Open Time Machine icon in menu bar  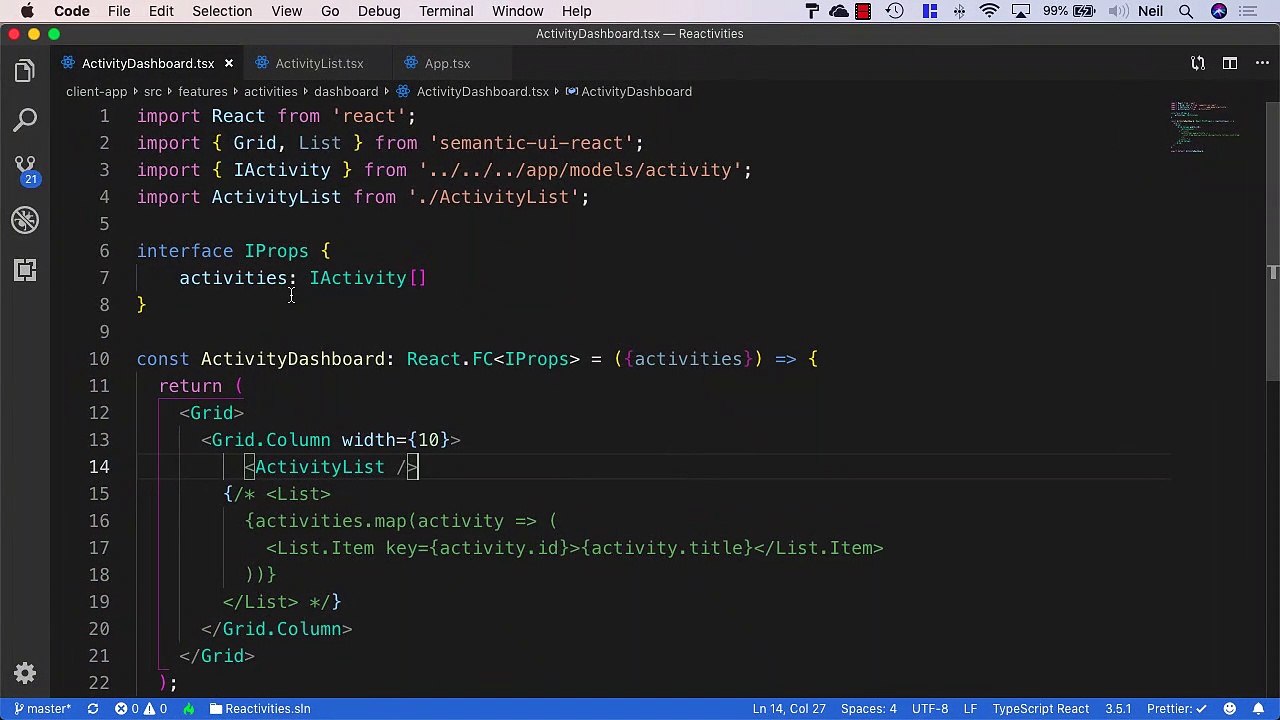click(895, 11)
